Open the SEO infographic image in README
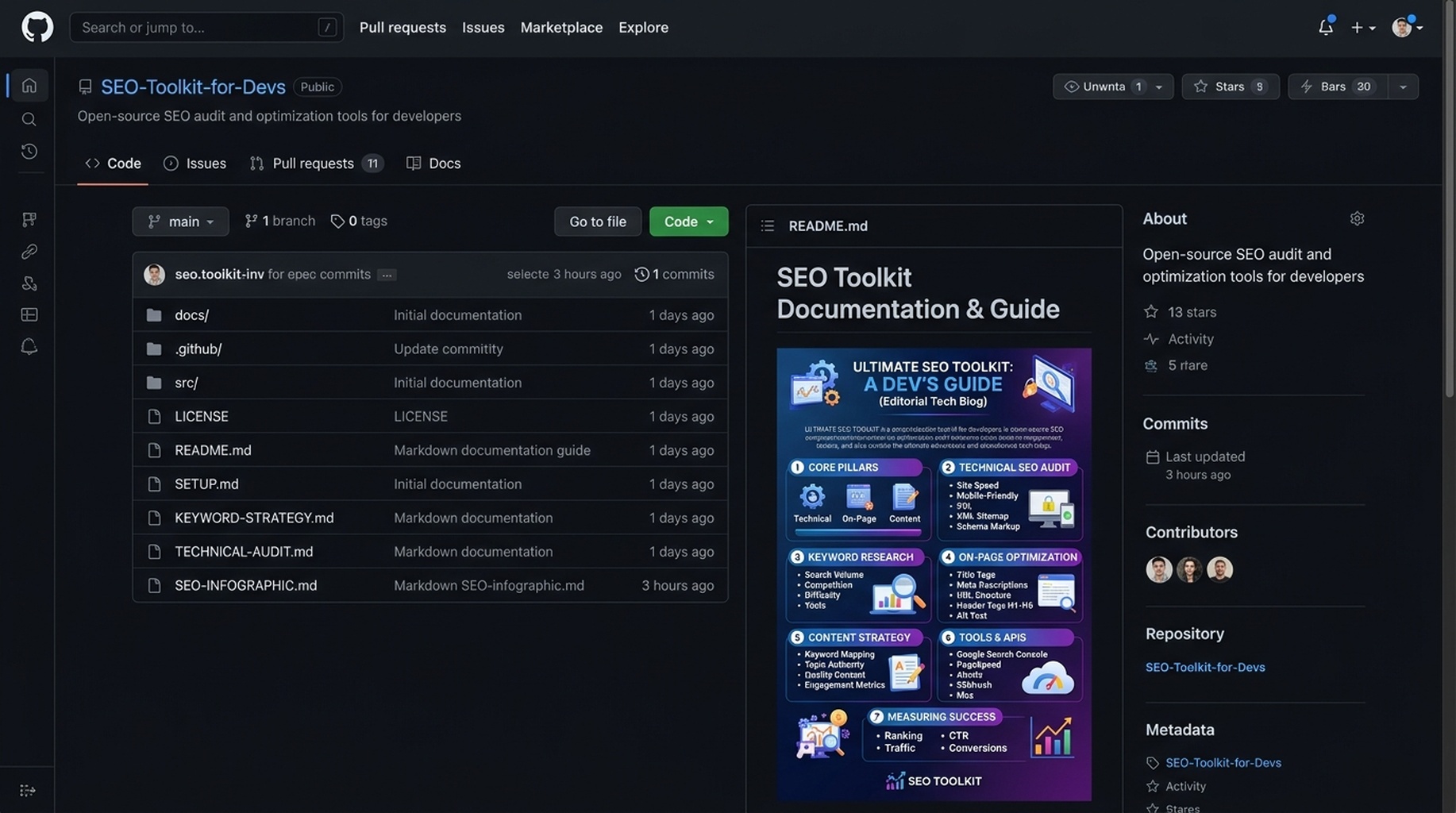Screen dimensions: 1456x813 (934, 574)
